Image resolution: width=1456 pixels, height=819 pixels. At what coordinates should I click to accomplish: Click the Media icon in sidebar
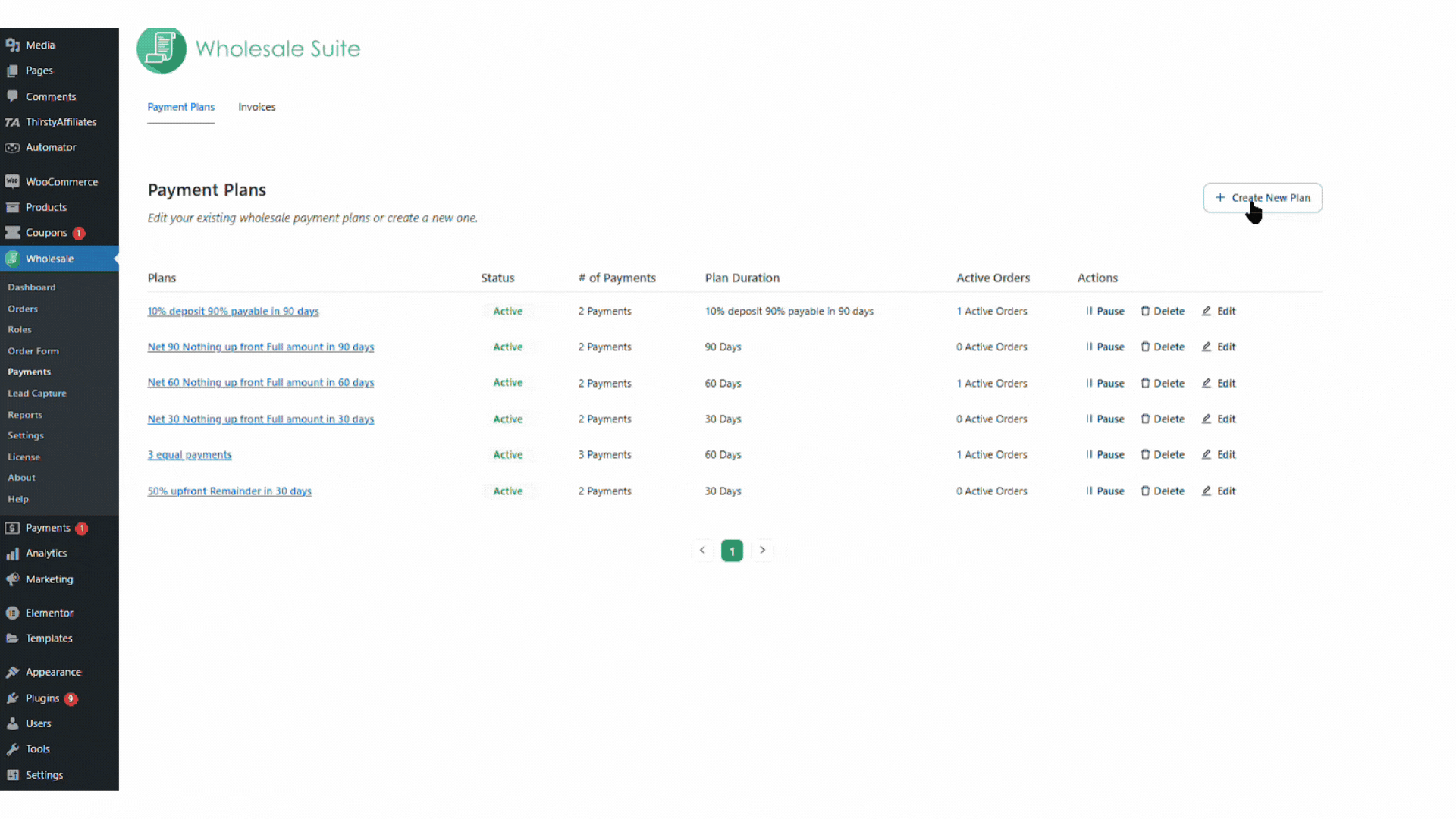pyautogui.click(x=12, y=45)
